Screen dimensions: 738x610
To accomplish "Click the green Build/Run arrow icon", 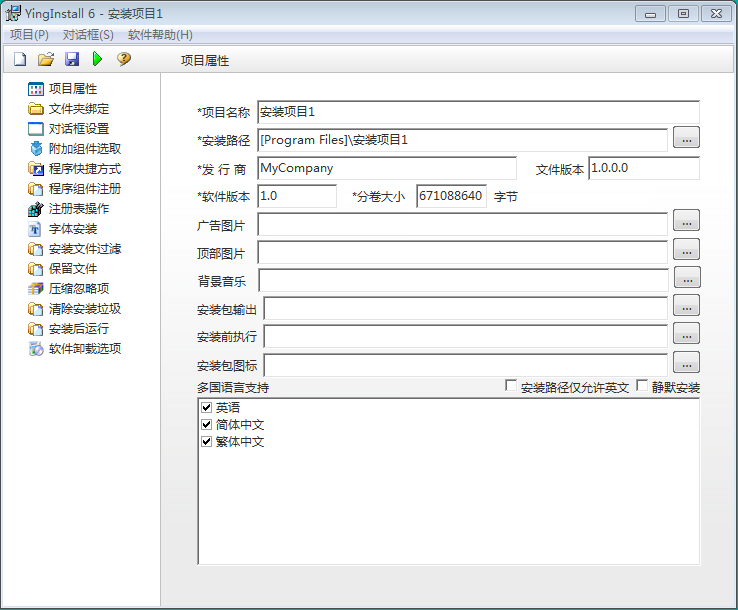I will coord(98,60).
